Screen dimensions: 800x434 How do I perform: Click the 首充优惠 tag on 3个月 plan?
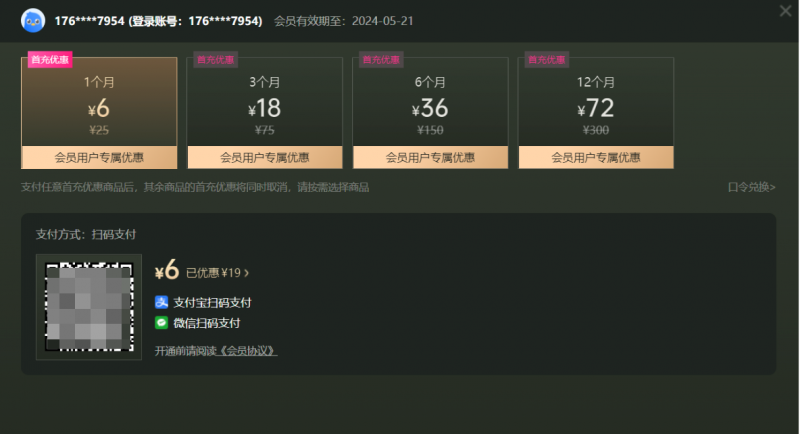click(x=215, y=60)
